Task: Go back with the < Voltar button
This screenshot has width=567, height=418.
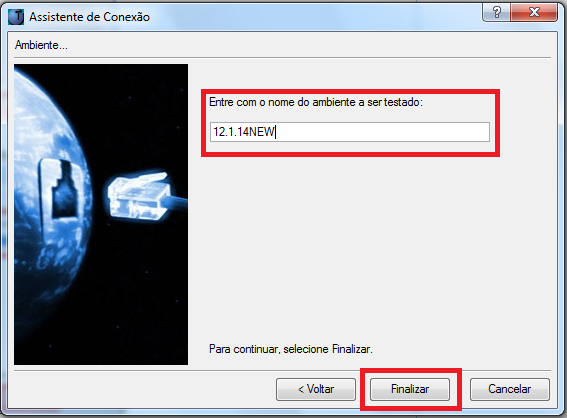Action: click(x=316, y=389)
